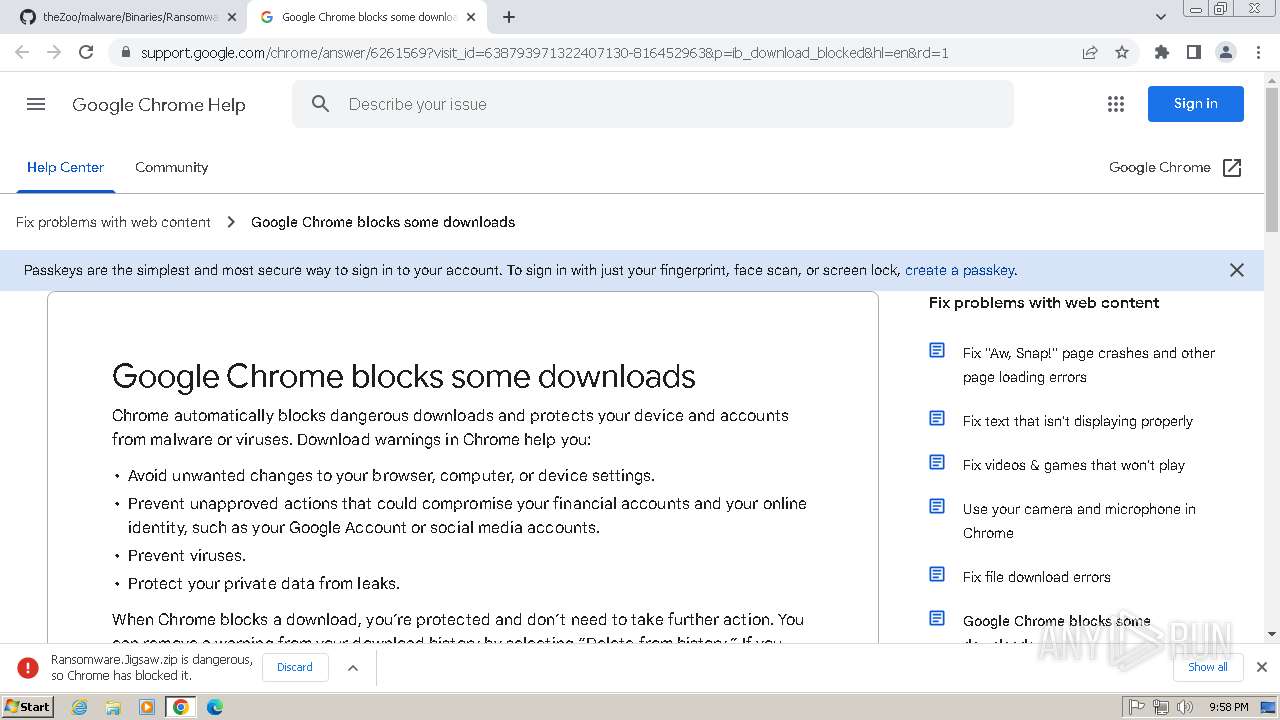Click Sign in button
1280x720 pixels.
(x=1195, y=104)
